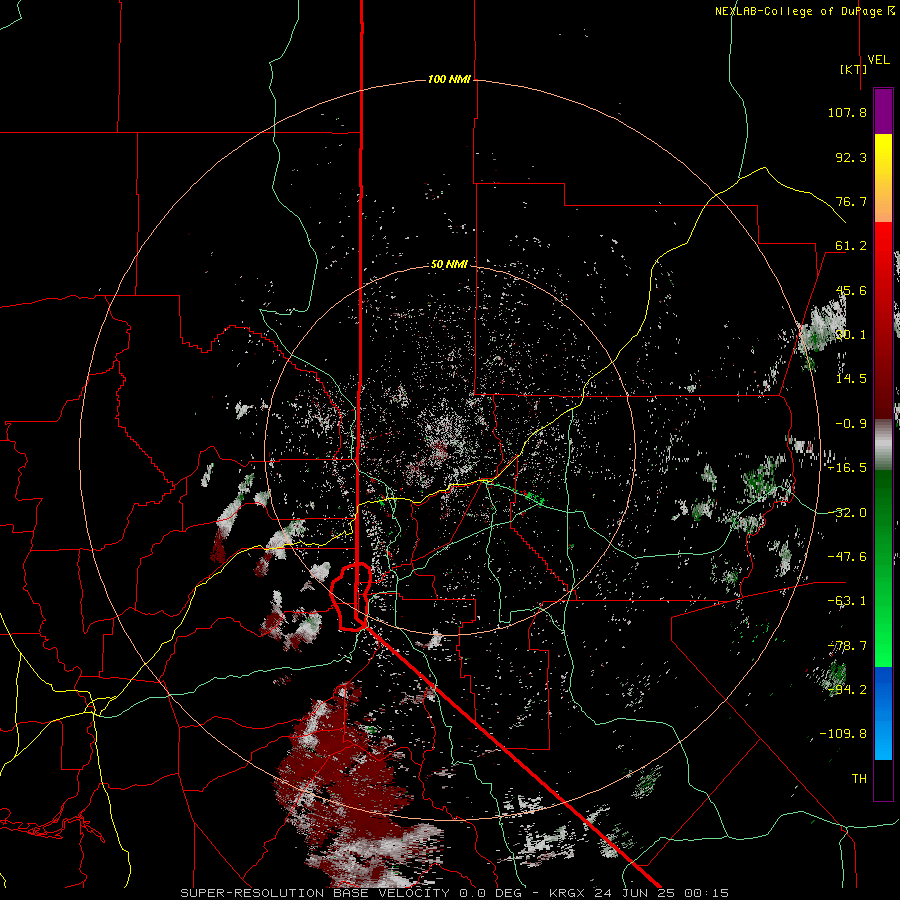The width and height of the screenshot is (900, 900).
Task: Select the -94.2 legend value
Action: pos(847,690)
